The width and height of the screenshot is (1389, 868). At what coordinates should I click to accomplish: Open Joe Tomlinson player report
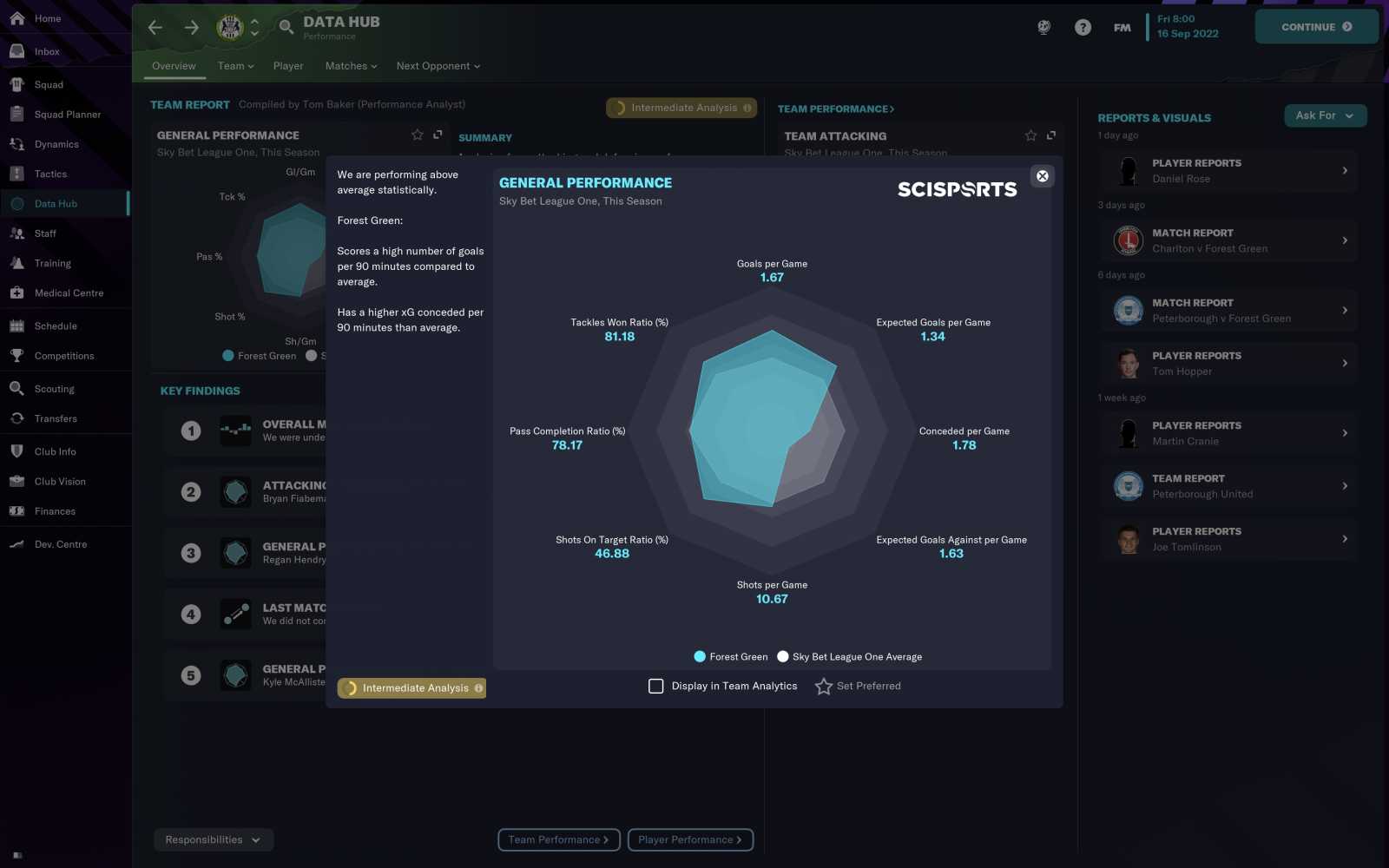[1228, 539]
